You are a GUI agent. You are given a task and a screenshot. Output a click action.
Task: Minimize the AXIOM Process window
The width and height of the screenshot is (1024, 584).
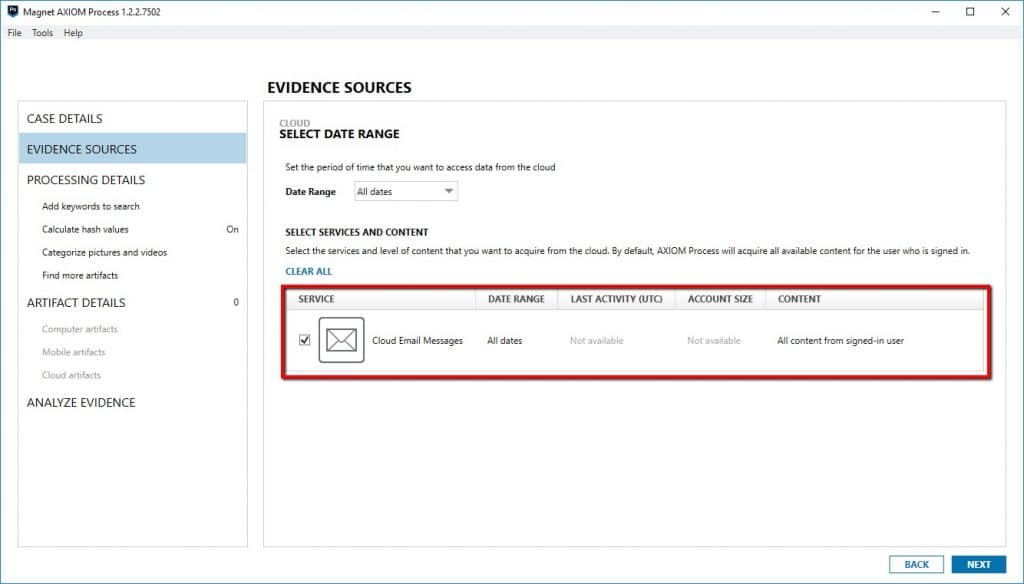(x=935, y=12)
